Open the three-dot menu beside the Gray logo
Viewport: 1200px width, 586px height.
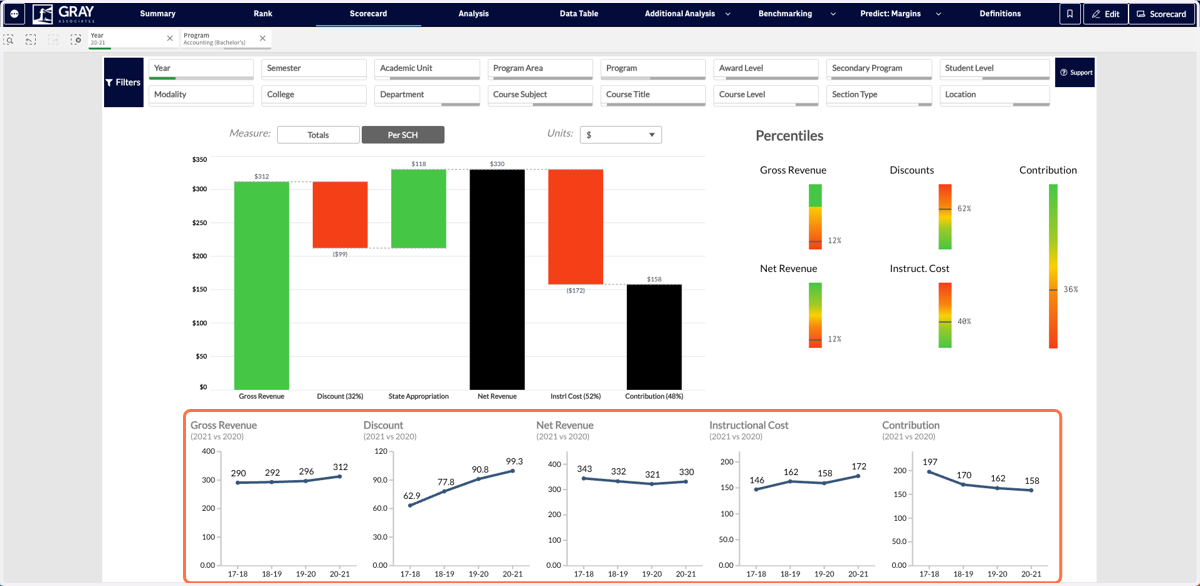coord(16,14)
